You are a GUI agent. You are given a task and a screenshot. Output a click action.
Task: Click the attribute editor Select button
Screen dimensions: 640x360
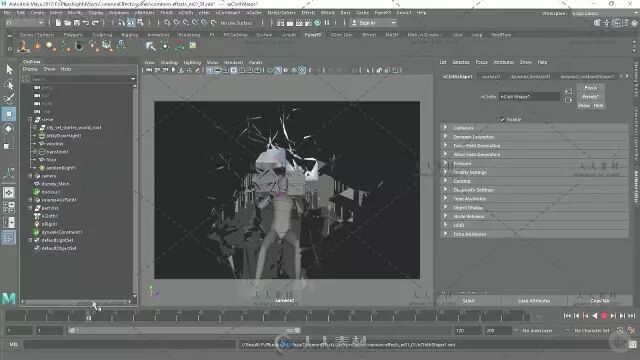click(469, 301)
